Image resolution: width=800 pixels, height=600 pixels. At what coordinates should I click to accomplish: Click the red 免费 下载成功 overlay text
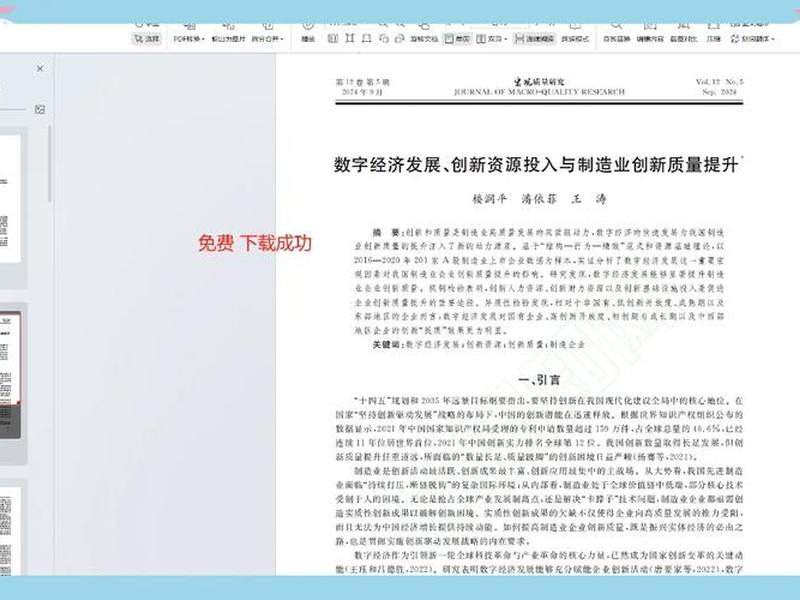(255, 243)
